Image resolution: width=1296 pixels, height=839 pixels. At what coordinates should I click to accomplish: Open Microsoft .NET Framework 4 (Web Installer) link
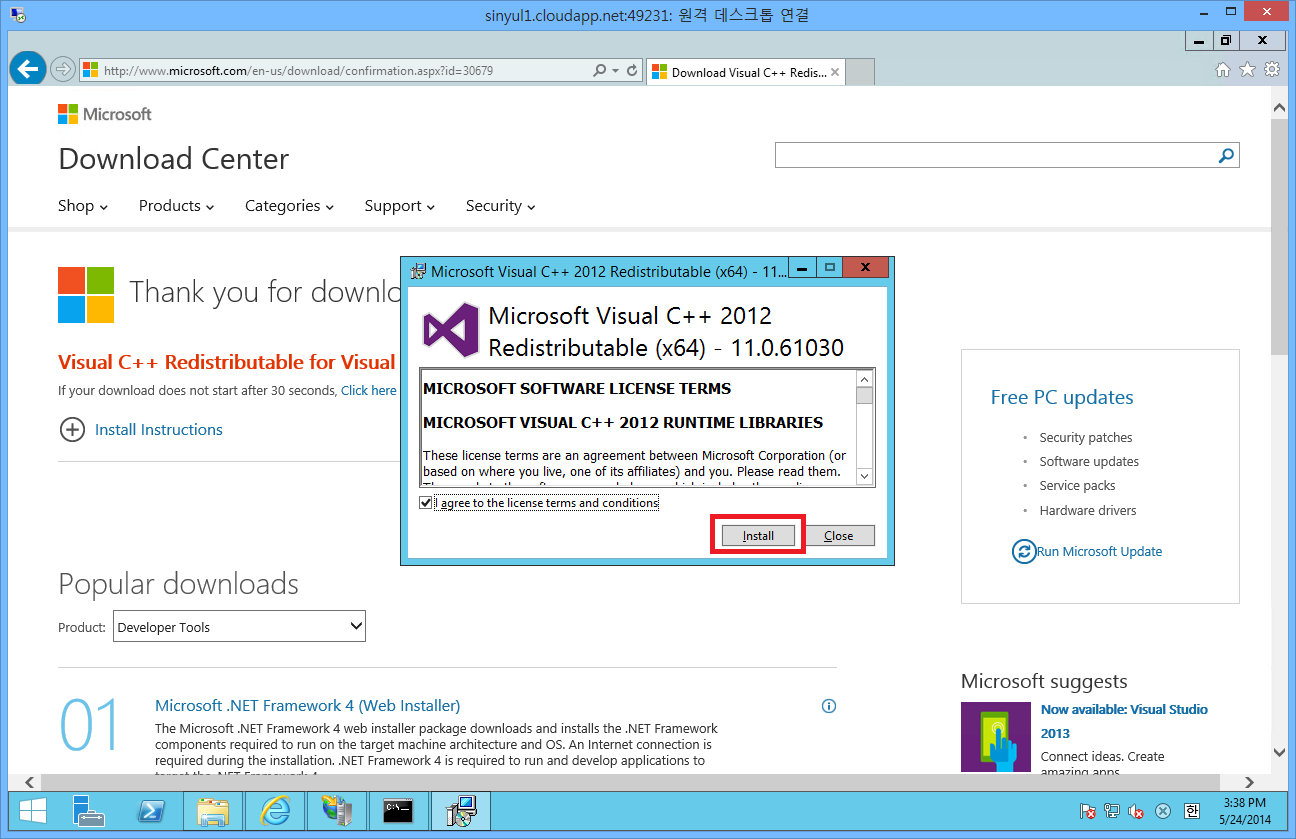[x=308, y=706]
